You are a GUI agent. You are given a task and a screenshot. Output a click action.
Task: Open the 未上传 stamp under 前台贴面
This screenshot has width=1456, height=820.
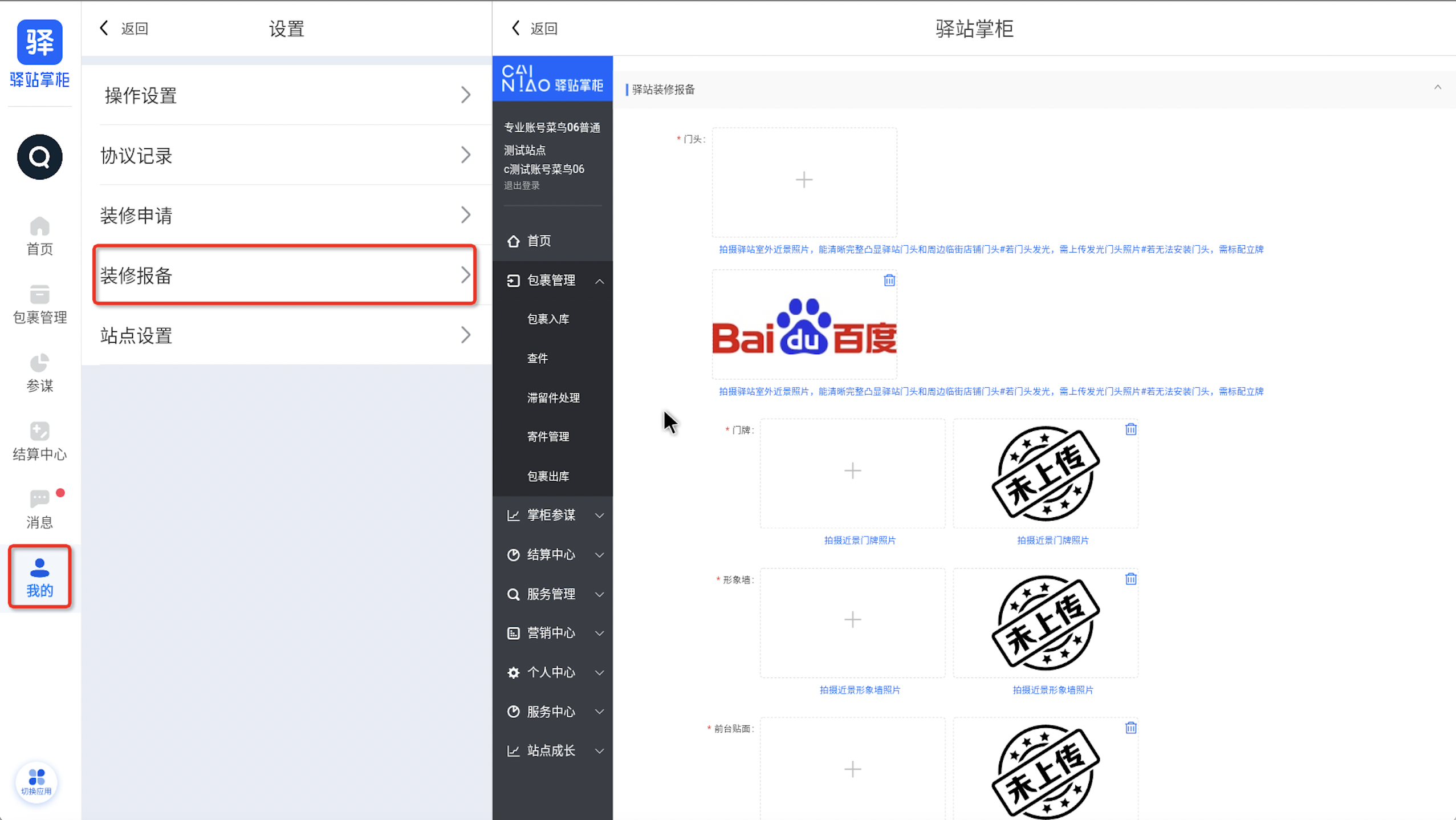(1046, 771)
